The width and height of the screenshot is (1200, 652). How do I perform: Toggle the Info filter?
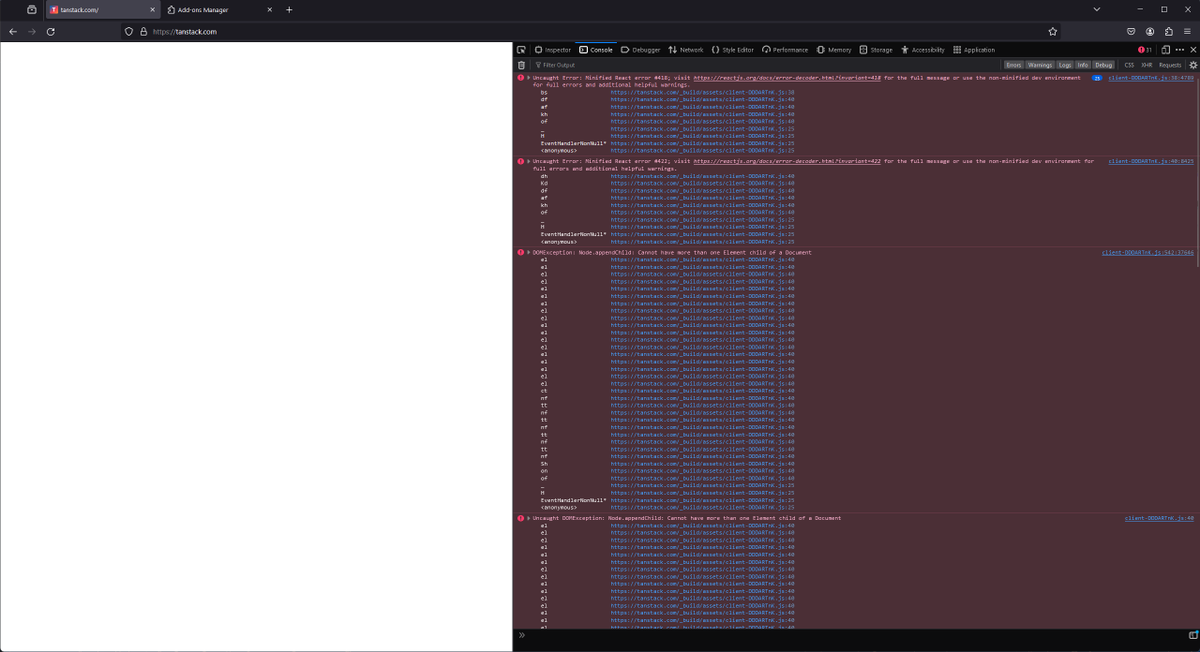(1083, 65)
